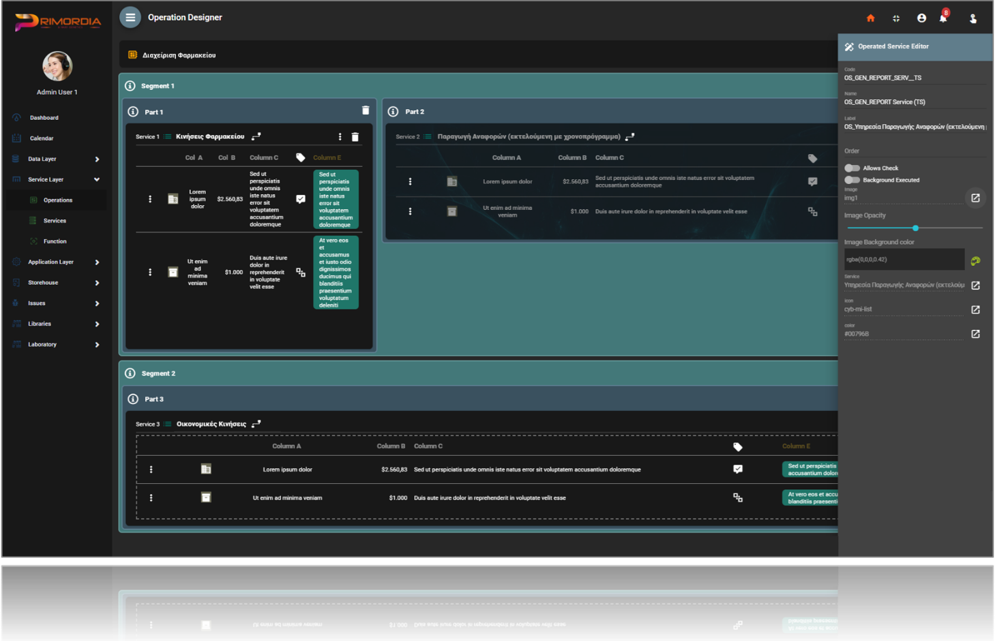The width and height of the screenshot is (995, 641).
Task: Toggle the Background Executed switch
Action: click(852, 180)
